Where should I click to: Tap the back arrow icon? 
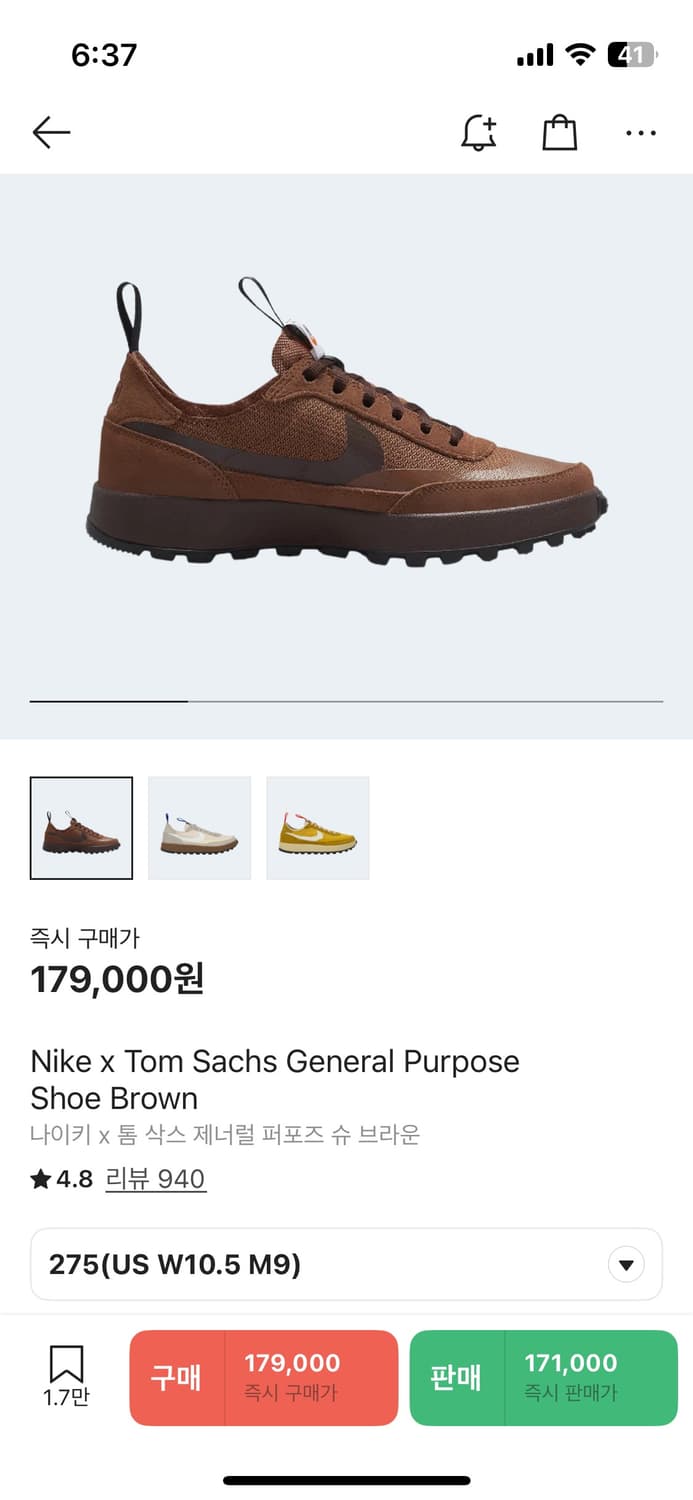coord(51,132)
